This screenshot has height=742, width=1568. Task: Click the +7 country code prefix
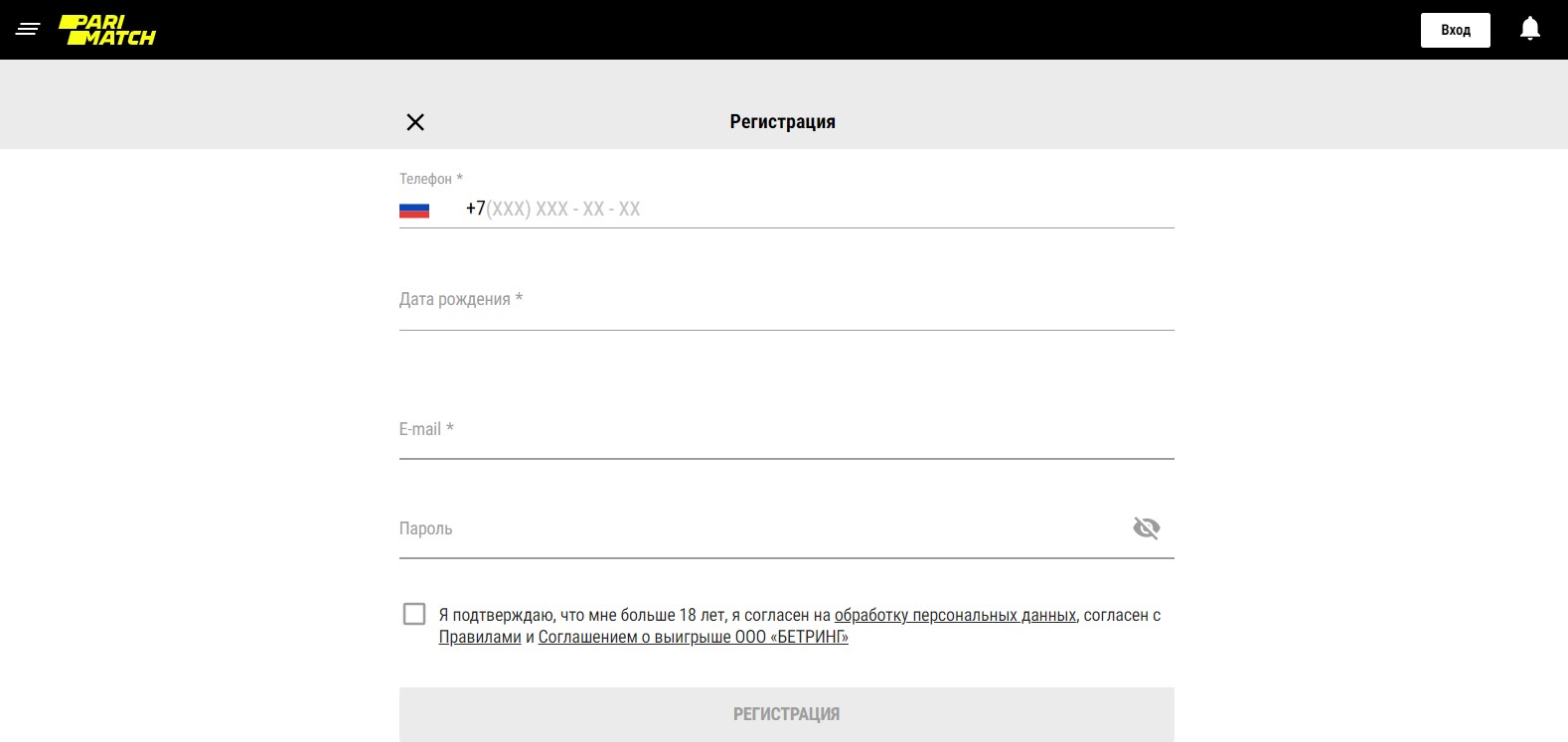[475, 209]
